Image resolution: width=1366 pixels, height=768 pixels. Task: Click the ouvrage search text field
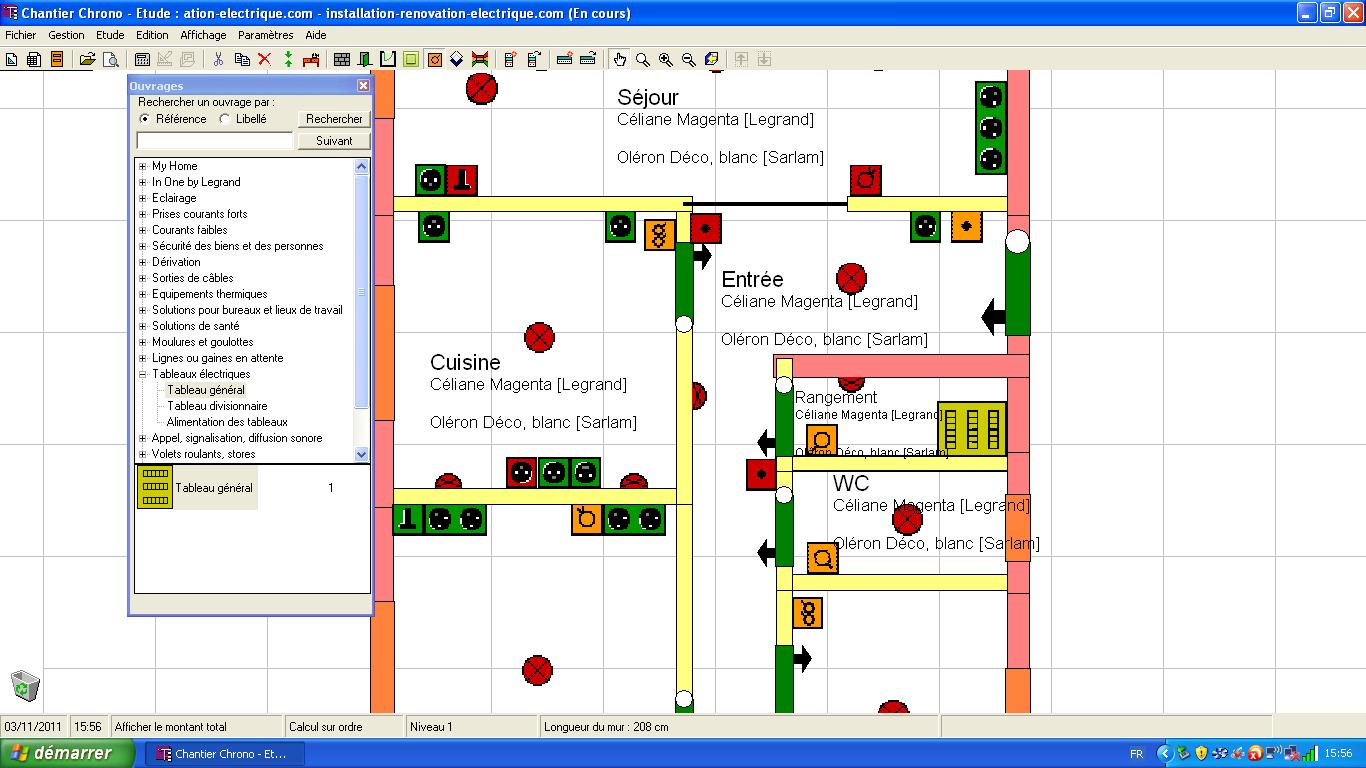pyautogui.click(x=215, y=141)
